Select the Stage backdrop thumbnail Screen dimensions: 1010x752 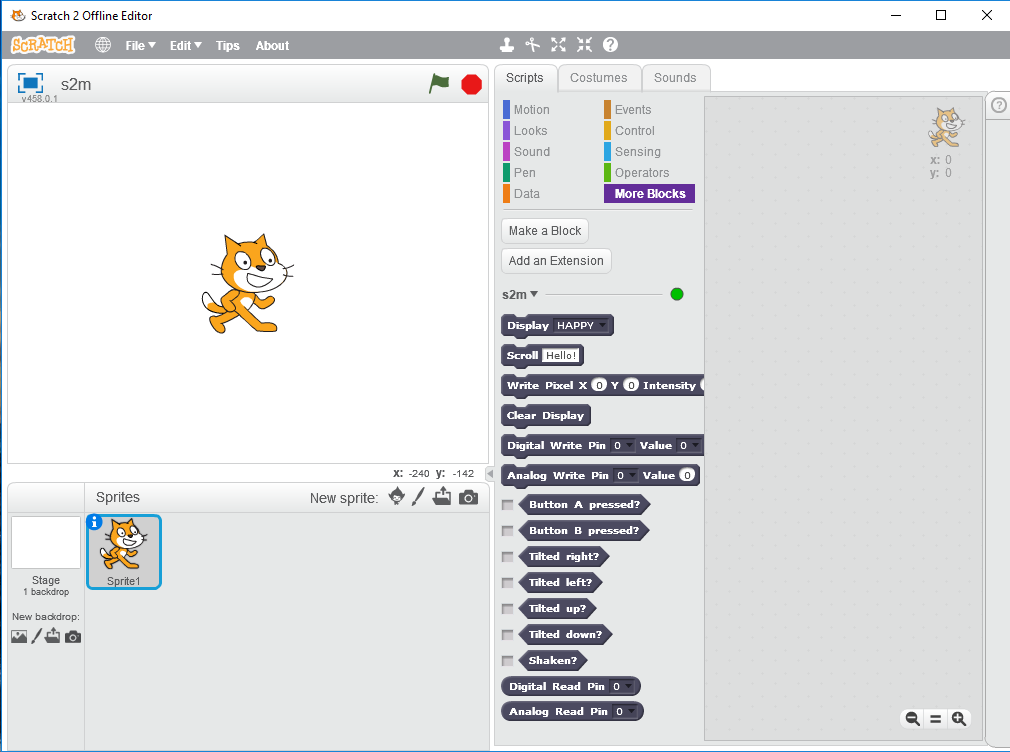coord(46,543)
